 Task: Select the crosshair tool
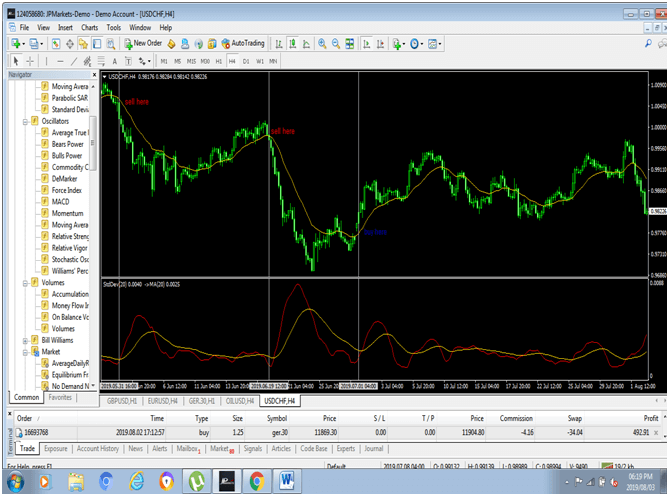(x=30, y=61)
